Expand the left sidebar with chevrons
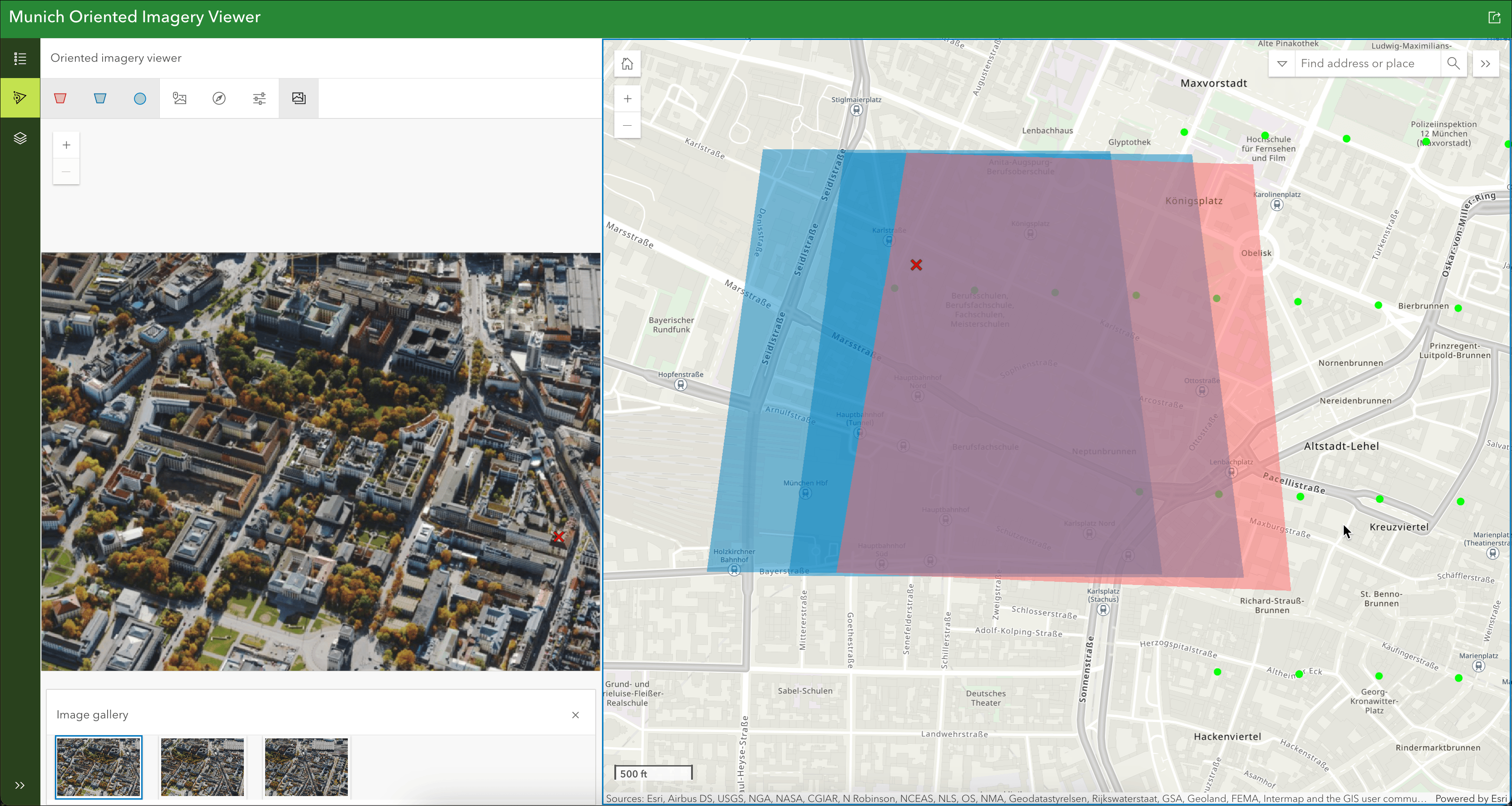This screenshot has height=806, width=1512. click(x=20, y=785)
